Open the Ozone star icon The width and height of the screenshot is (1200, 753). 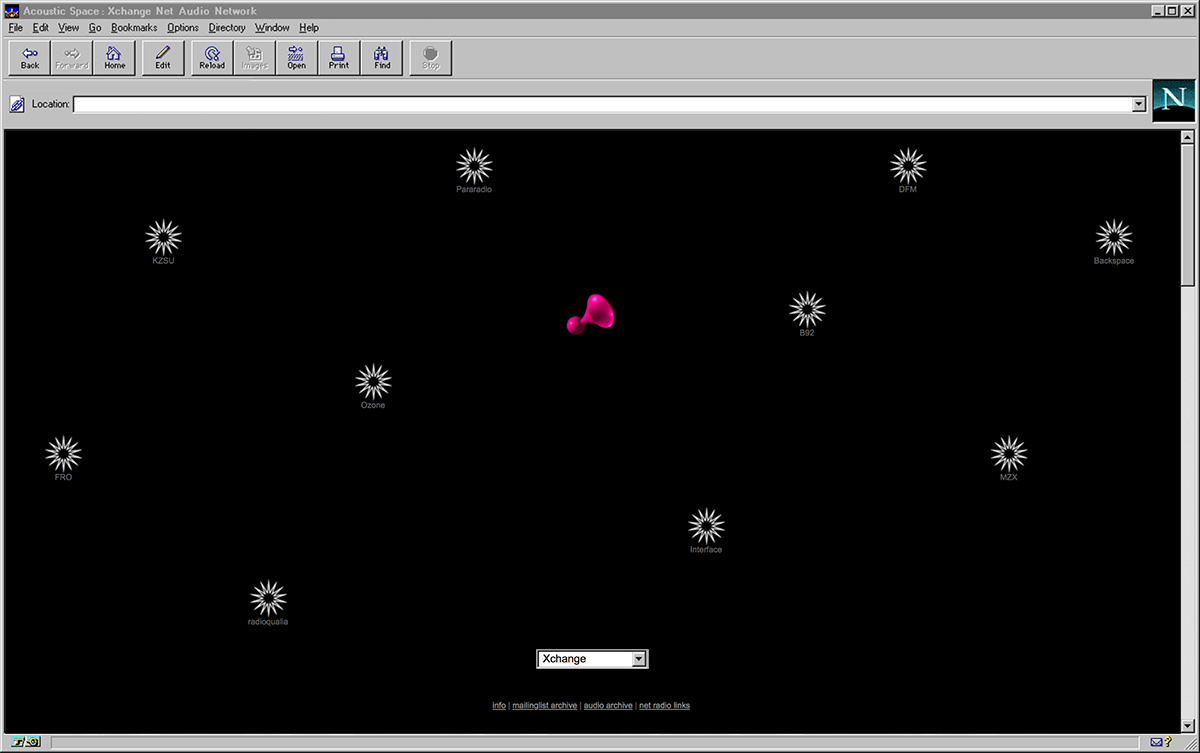pyautogui.click(x=373, y=382)
